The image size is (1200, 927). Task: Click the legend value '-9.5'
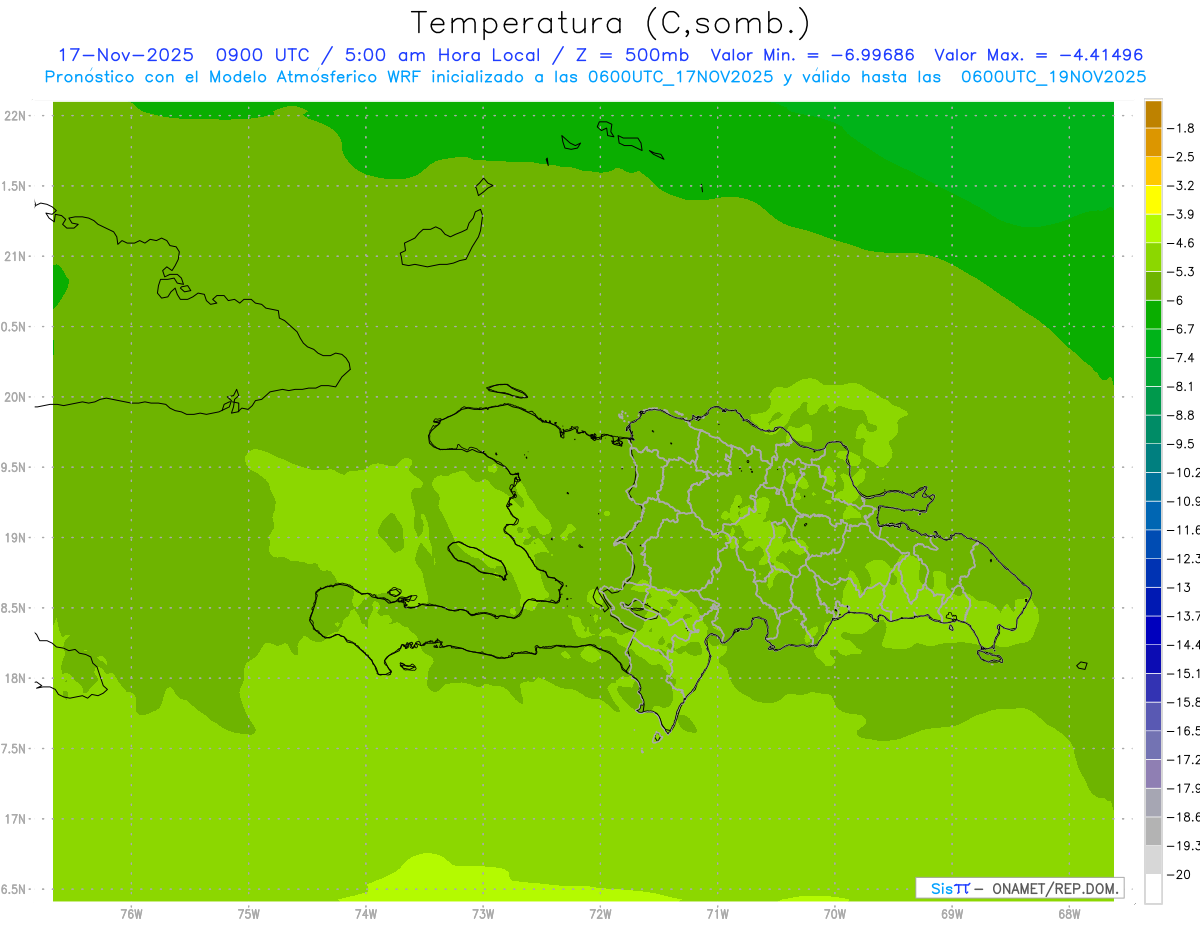click(1181, 444)
